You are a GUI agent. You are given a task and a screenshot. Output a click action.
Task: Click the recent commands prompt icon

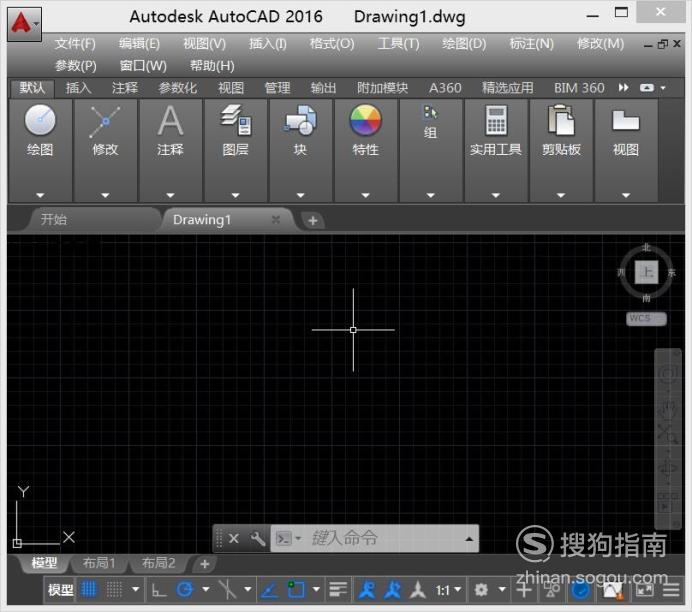coord(284,538)
